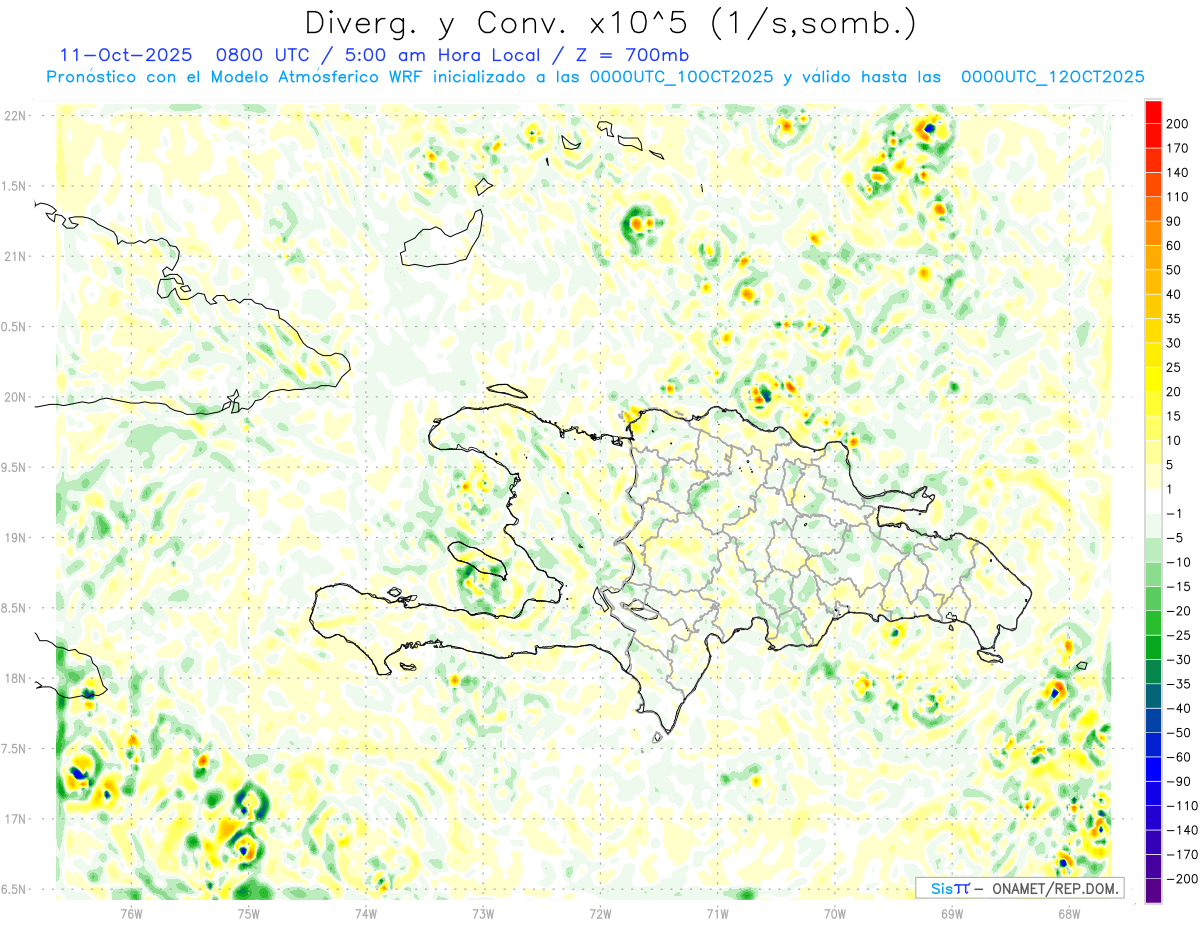Click the -25 color scale value

click(1180, 635)
